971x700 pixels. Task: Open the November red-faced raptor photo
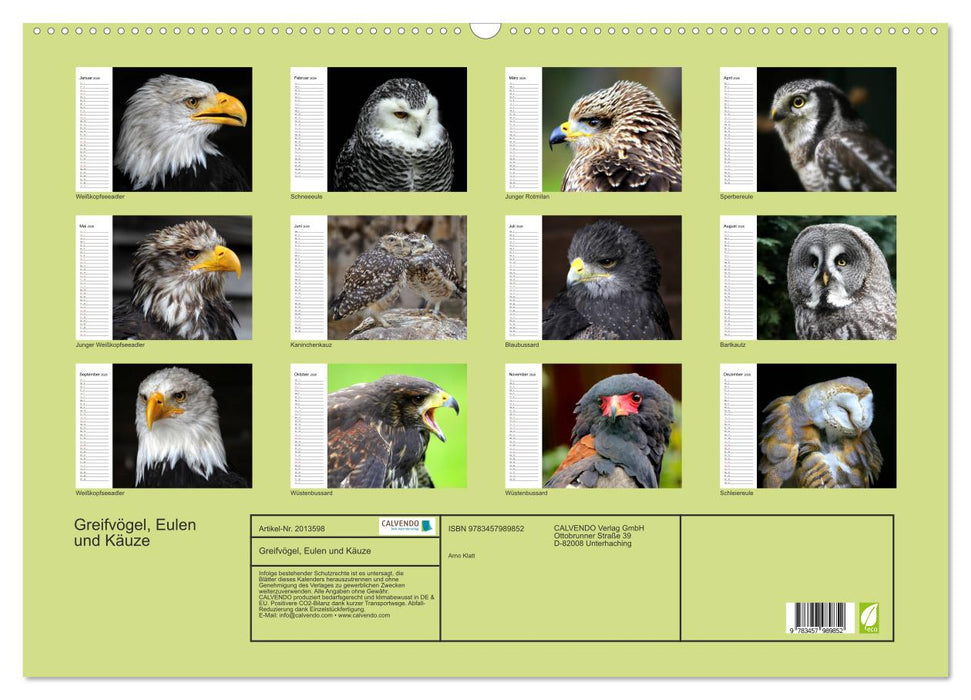(x=611, y=426)
